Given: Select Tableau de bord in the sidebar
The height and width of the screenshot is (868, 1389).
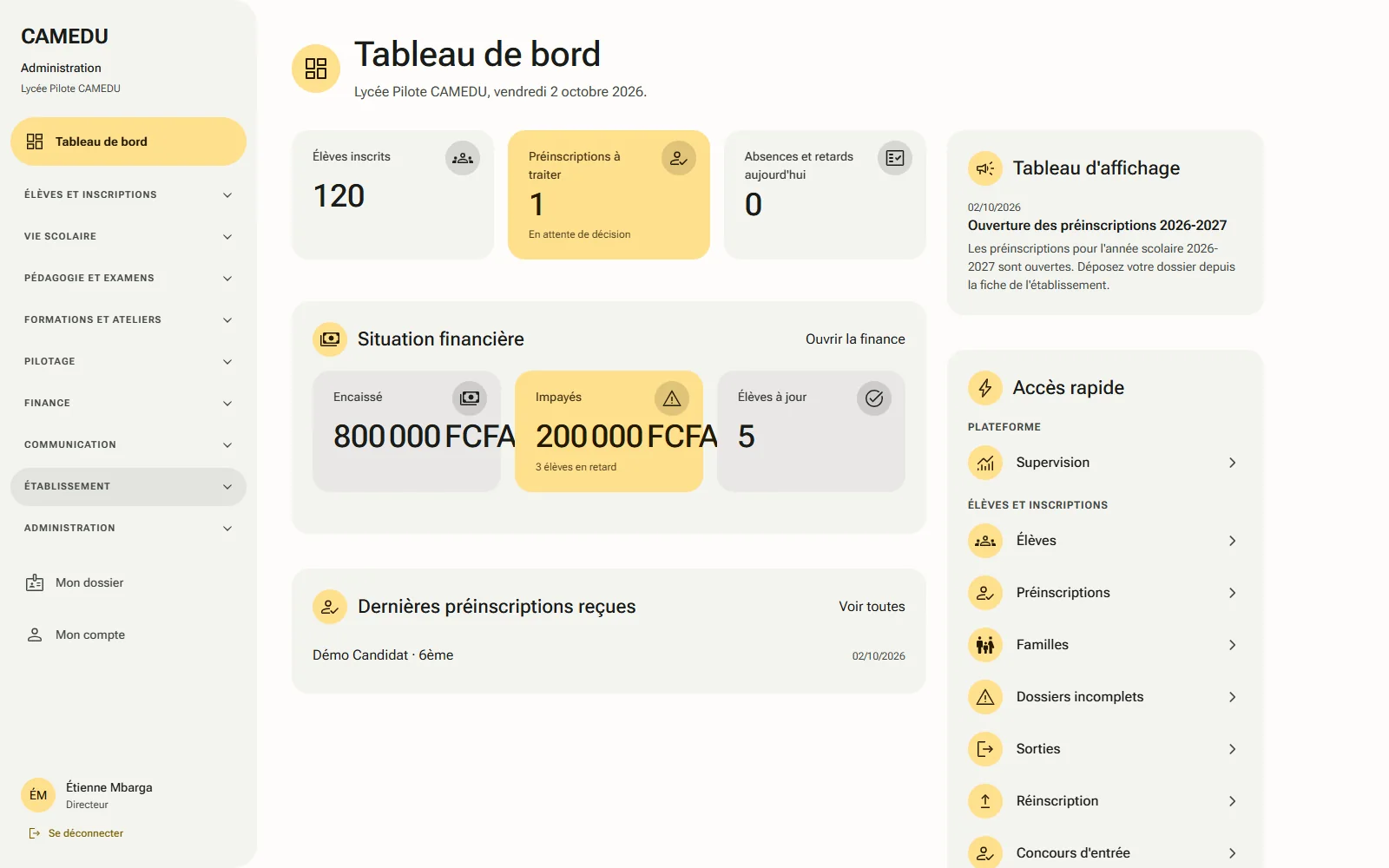Looking at the screenshot, I should pos(128,141).
